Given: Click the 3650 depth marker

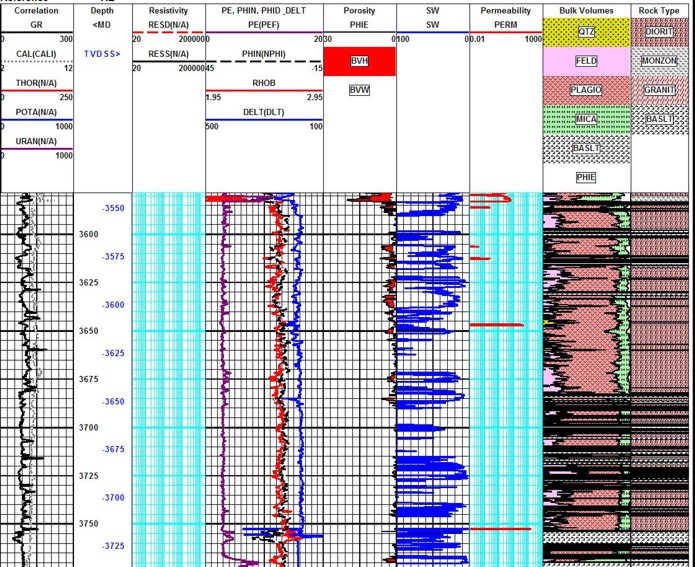Looking at the screenshot, I should [89, 331].
